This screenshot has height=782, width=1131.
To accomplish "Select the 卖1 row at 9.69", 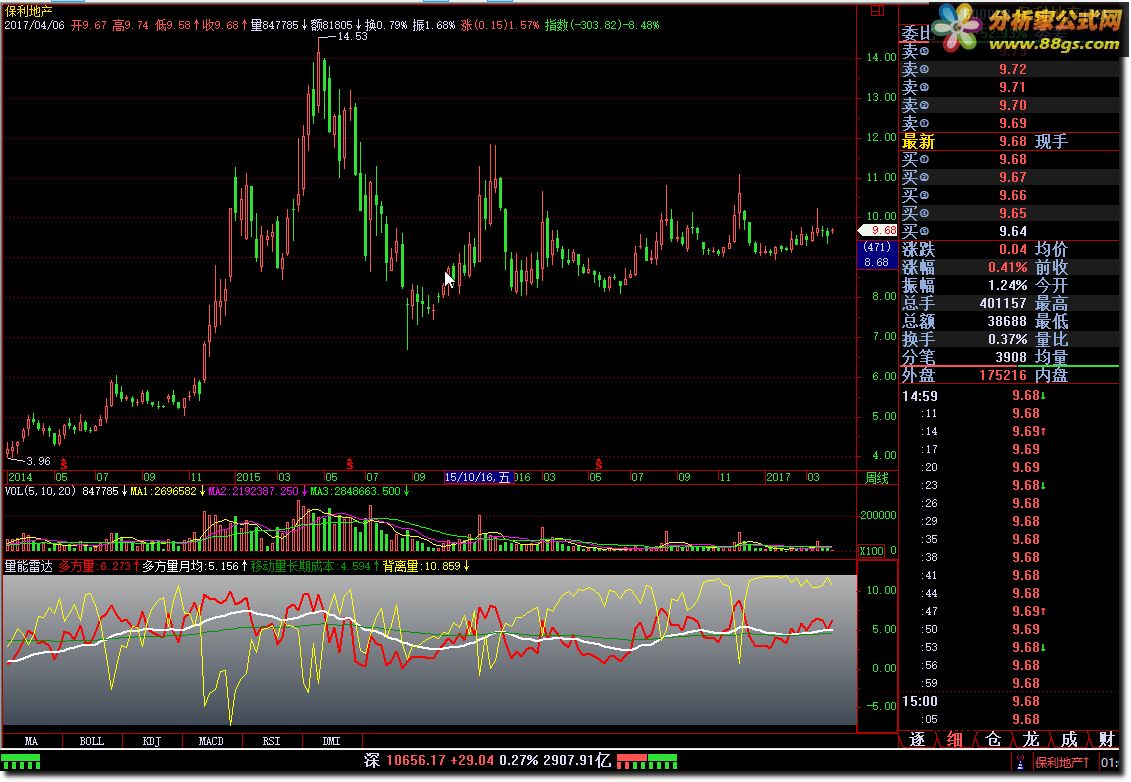I will tap(1010, 123).
